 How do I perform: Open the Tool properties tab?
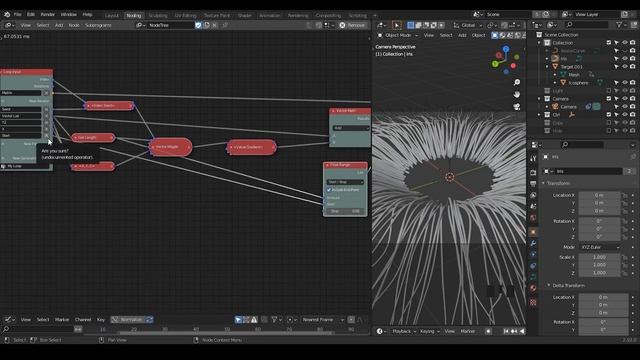pos(533,158)
